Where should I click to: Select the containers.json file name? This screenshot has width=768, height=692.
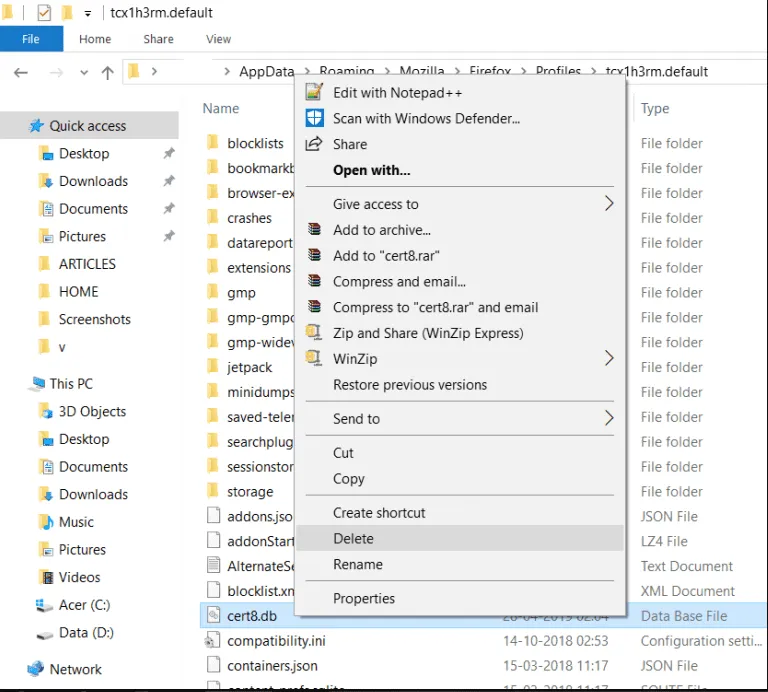[x=272, y=666]
